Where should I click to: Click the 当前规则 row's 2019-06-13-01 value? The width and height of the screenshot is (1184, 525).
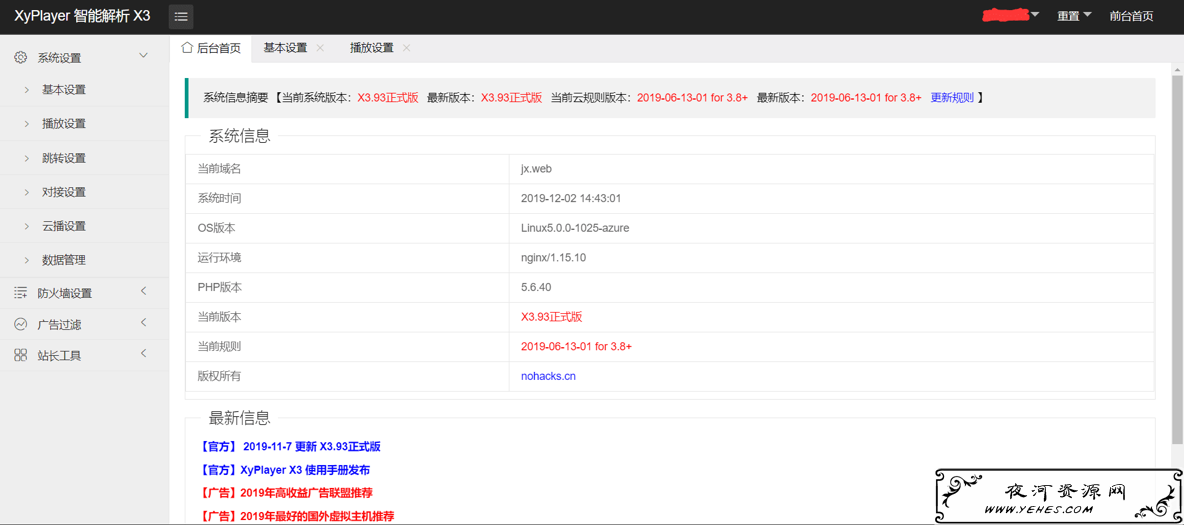click(576, 347)
